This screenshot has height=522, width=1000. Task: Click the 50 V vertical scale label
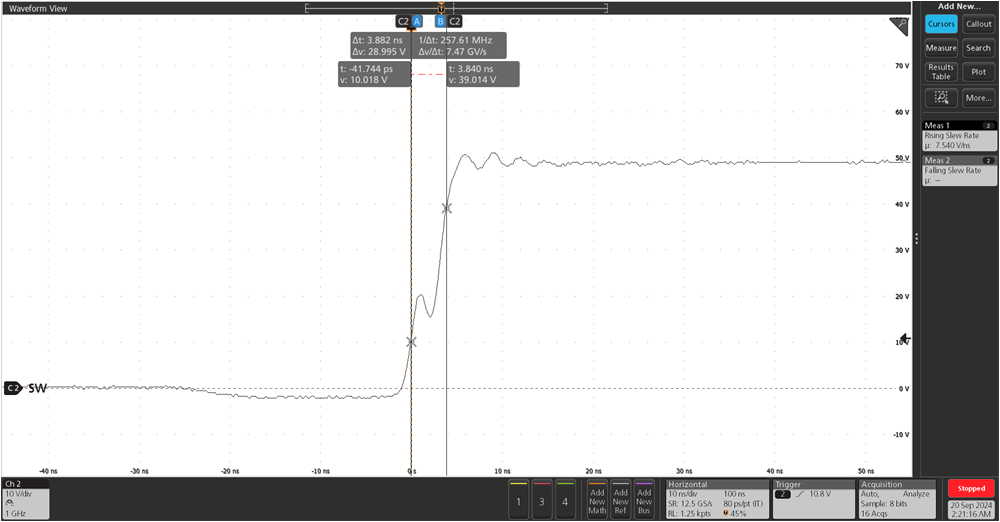(902, 158)
